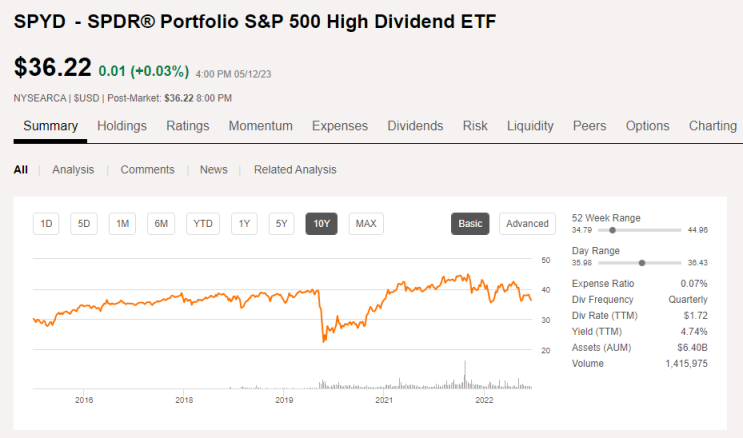Choose the YTD chart range

point(203,224)
